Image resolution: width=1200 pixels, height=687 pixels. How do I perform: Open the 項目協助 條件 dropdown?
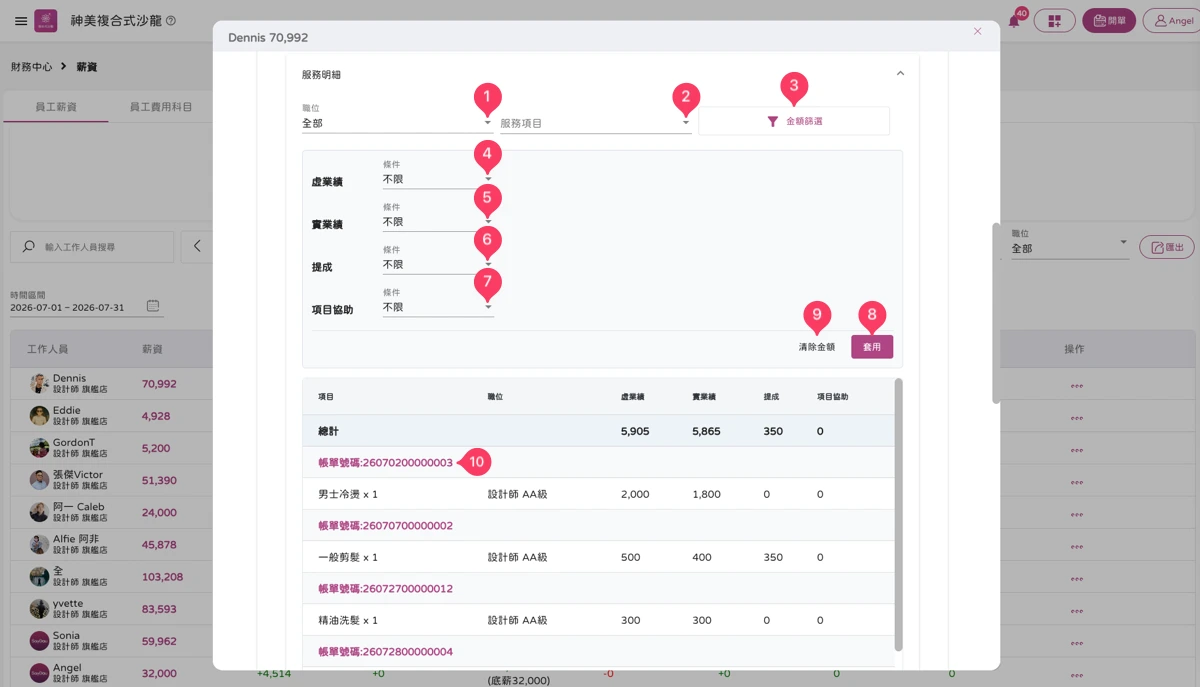pyautogui.click(x=438, y=303)
